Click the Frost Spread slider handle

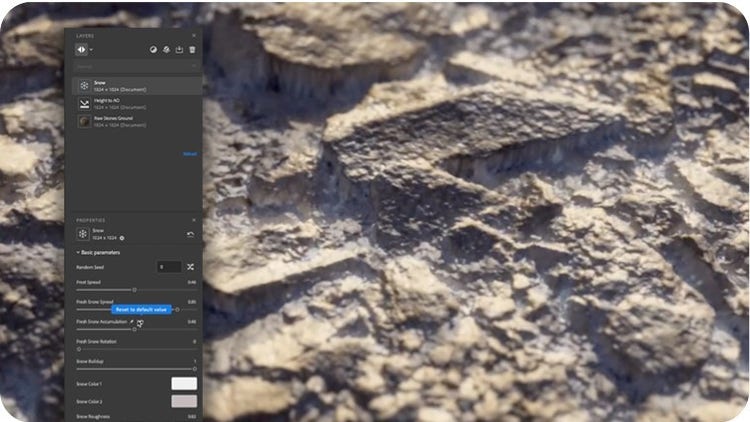click(x=134, y=290)
